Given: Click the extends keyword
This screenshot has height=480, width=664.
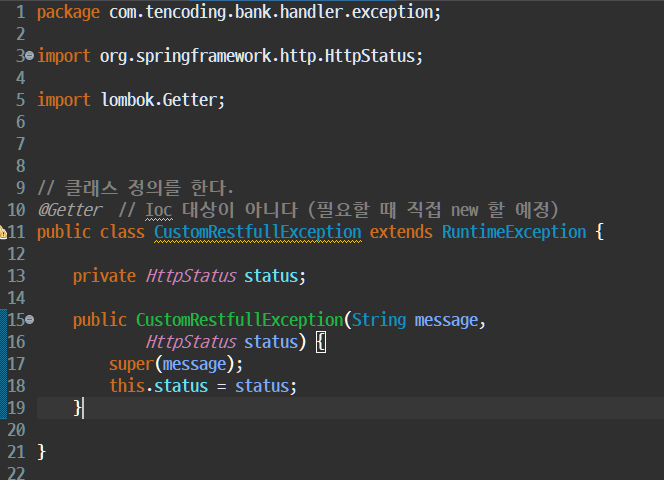Looking at the screenshot, I should [x=401, y=232].
